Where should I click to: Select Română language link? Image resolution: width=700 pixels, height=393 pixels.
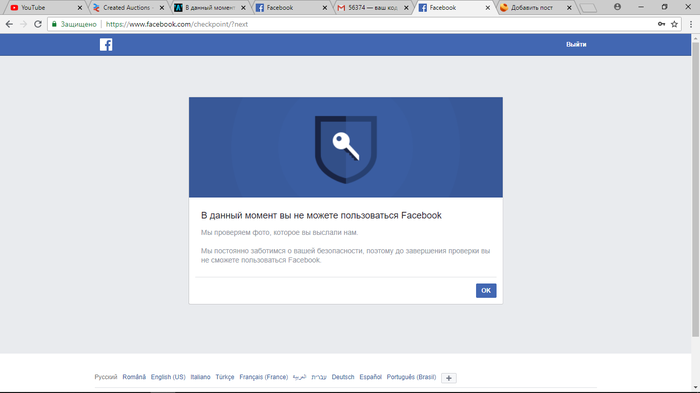click(134, 377)
